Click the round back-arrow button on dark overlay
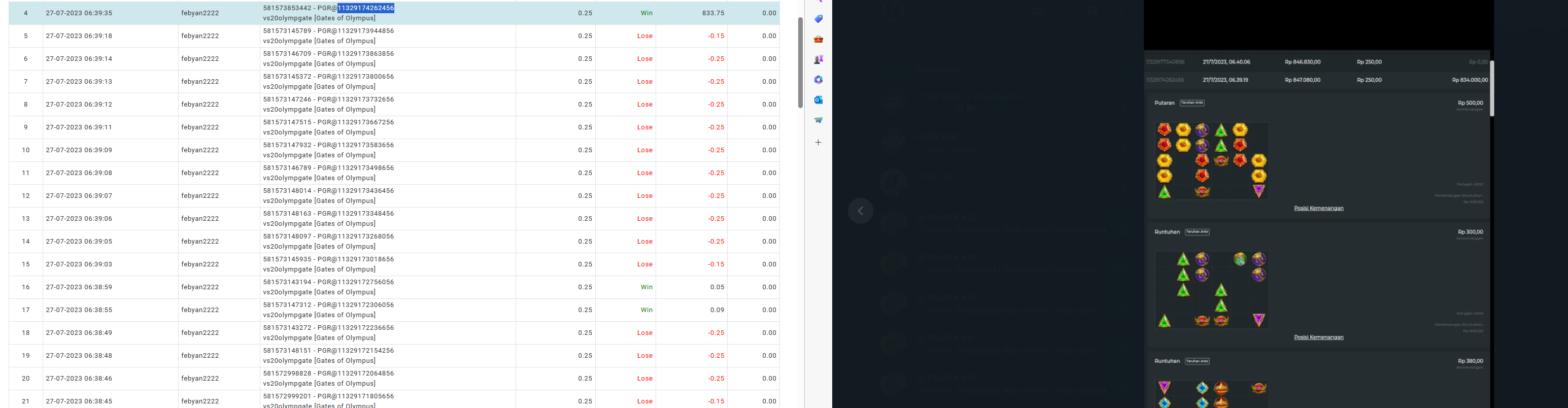 click(x=861, y=211)
